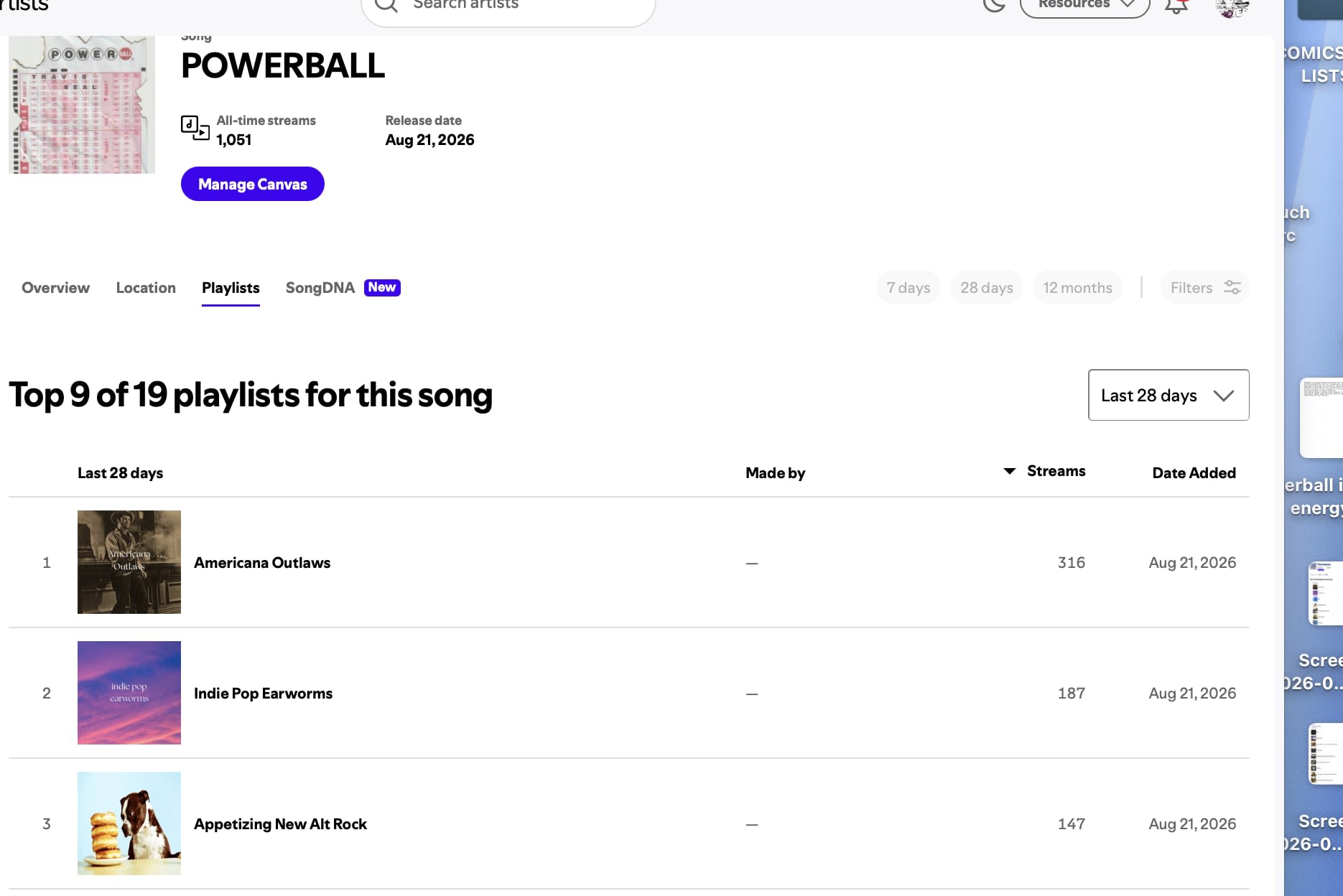Click the POWERBALL song cover art
This screenshot has width=1343, height=896.
[x=82, y=105]
